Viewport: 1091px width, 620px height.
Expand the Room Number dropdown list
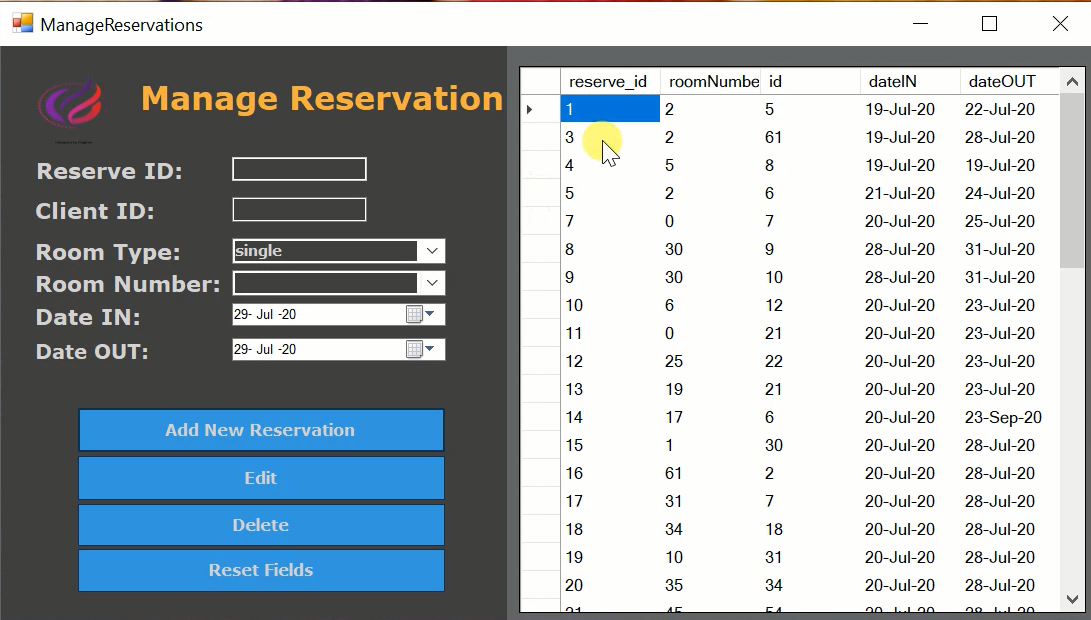tap(431, 283)
